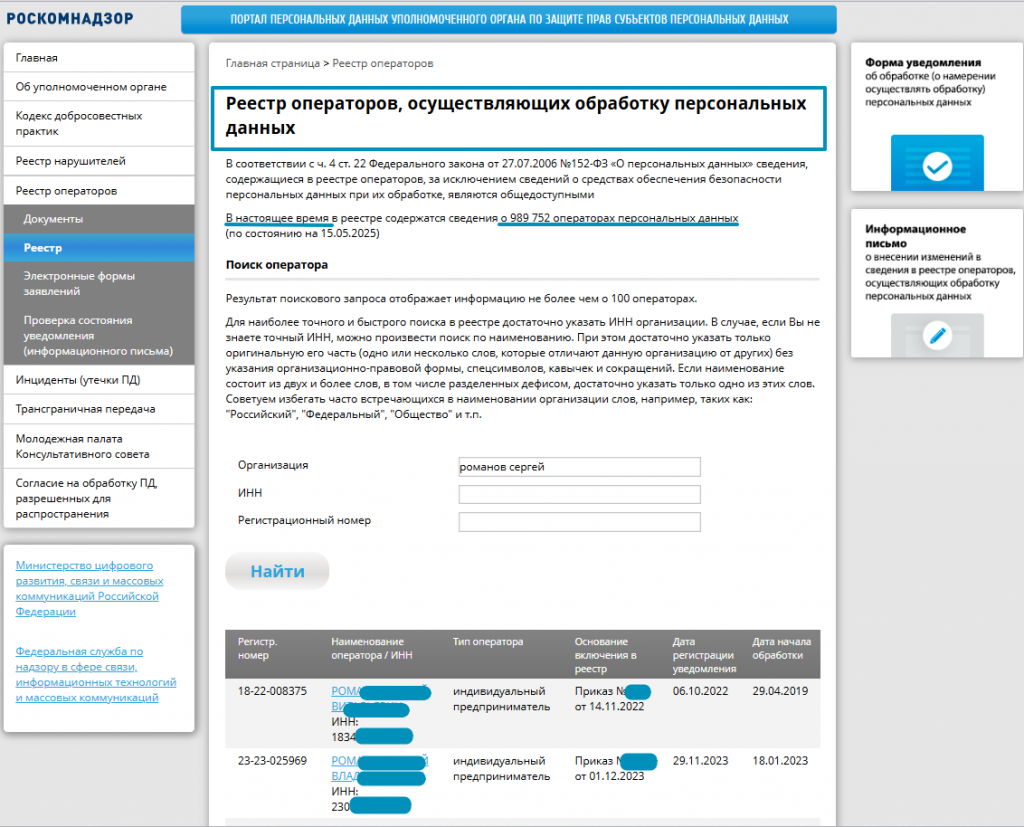Open Форма уведомления card title
The width and height of the screenshot is (1024, 827).
tap(923, 63)
